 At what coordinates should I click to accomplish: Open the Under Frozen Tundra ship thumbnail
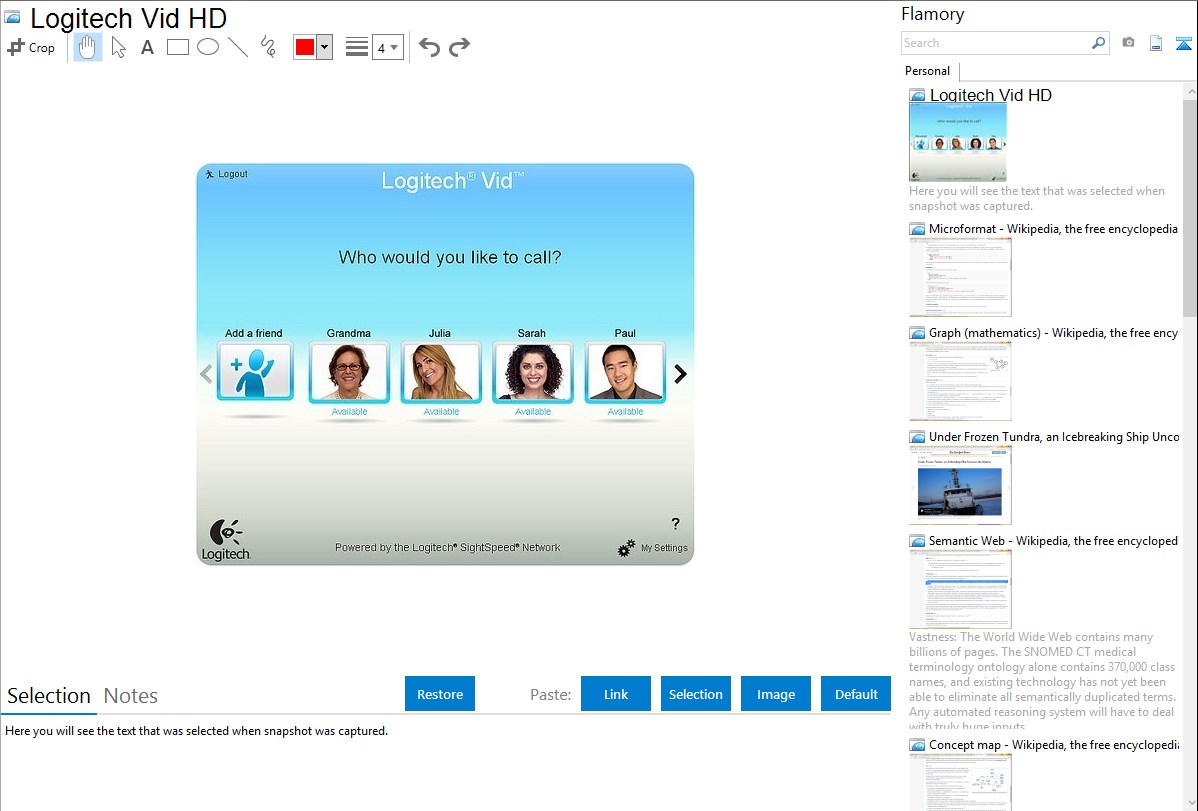pos(960,485)
